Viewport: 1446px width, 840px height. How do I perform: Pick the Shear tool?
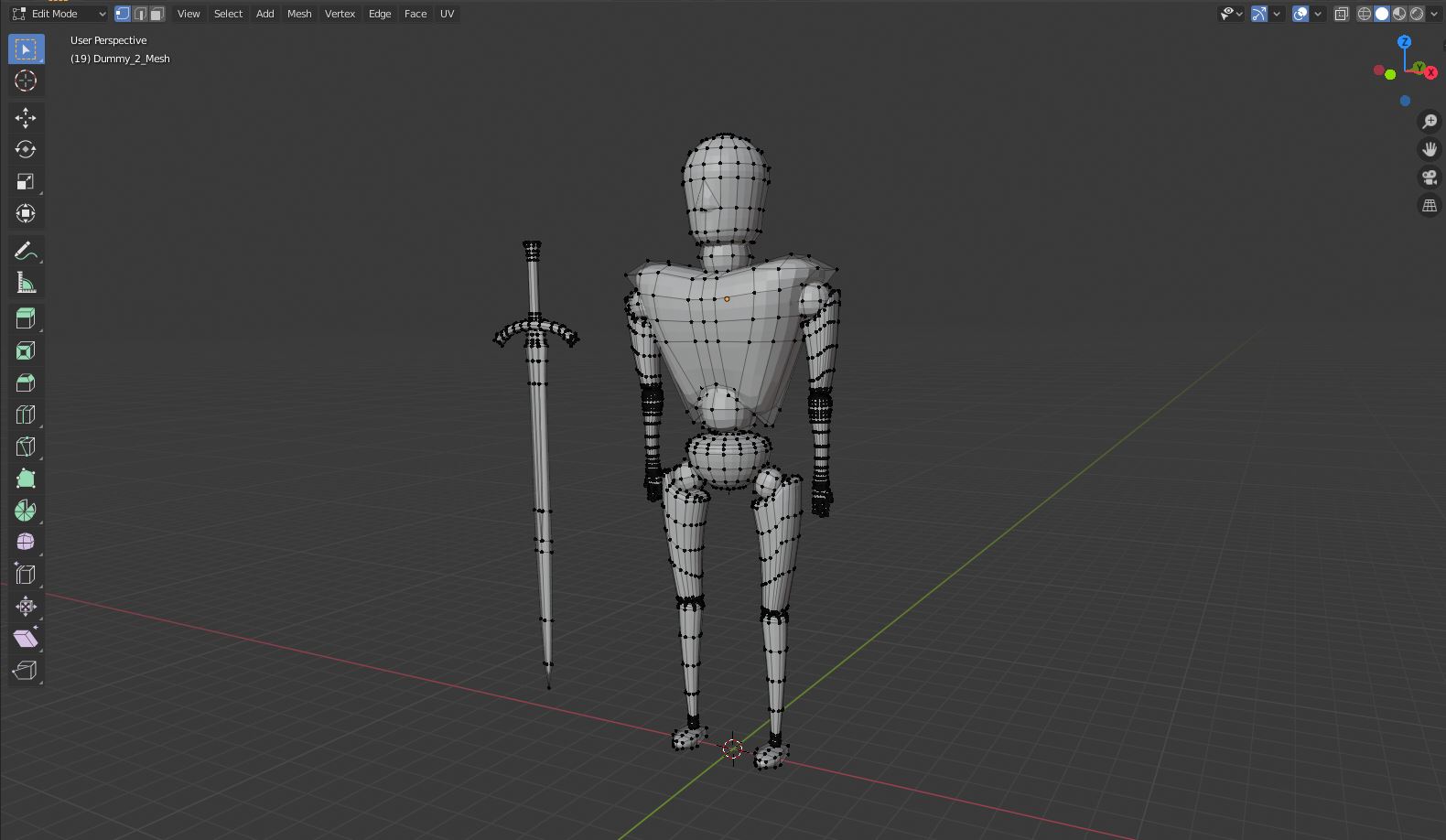coord(26,639)
